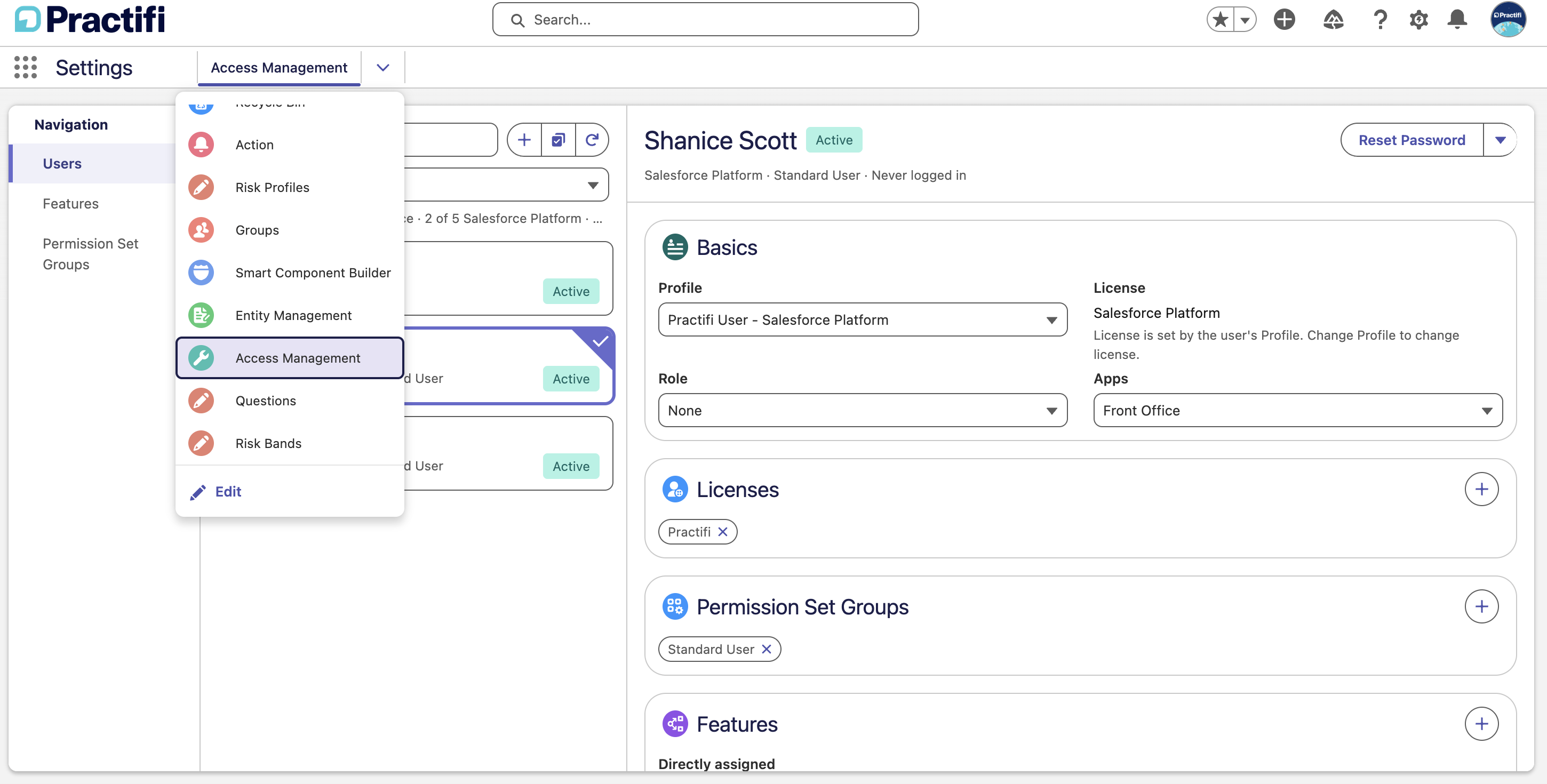Image resolution: width=1547 pixels, height=784 pixels.
Task: Open the user profile avatar
Action: [1508, 20]
